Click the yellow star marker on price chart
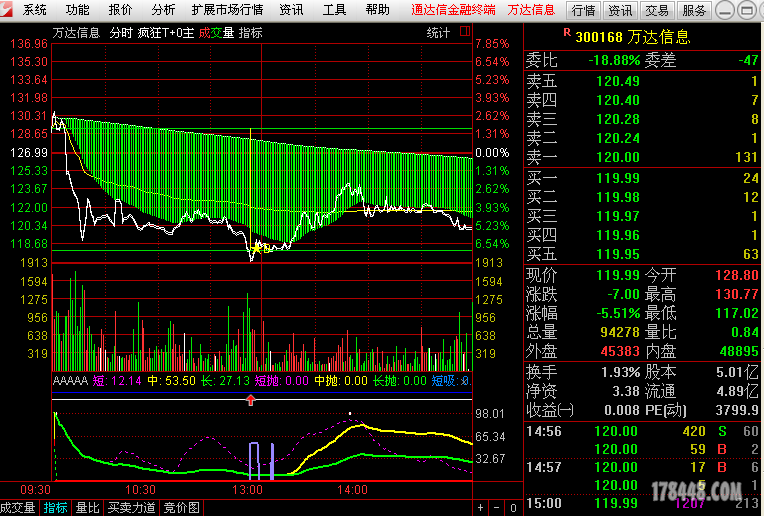This screenshot has width=764, height=516. (256, 248)
